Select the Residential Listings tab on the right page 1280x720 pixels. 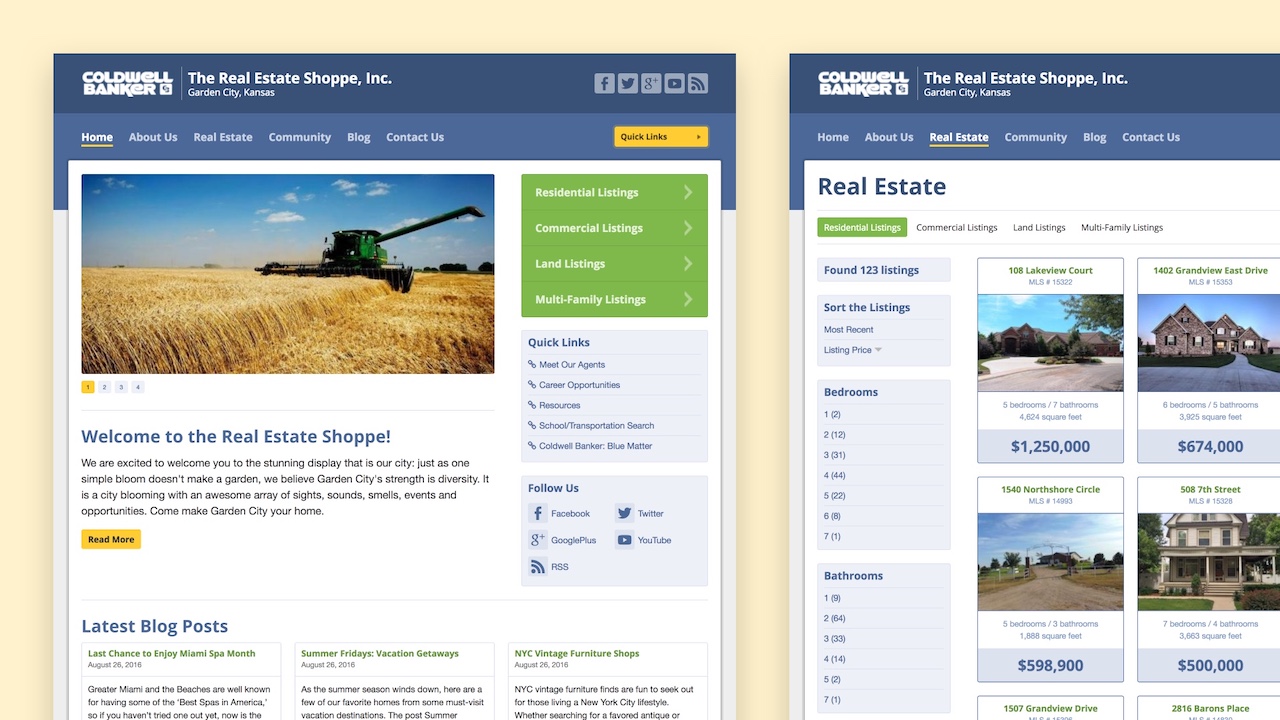[862, 227]
